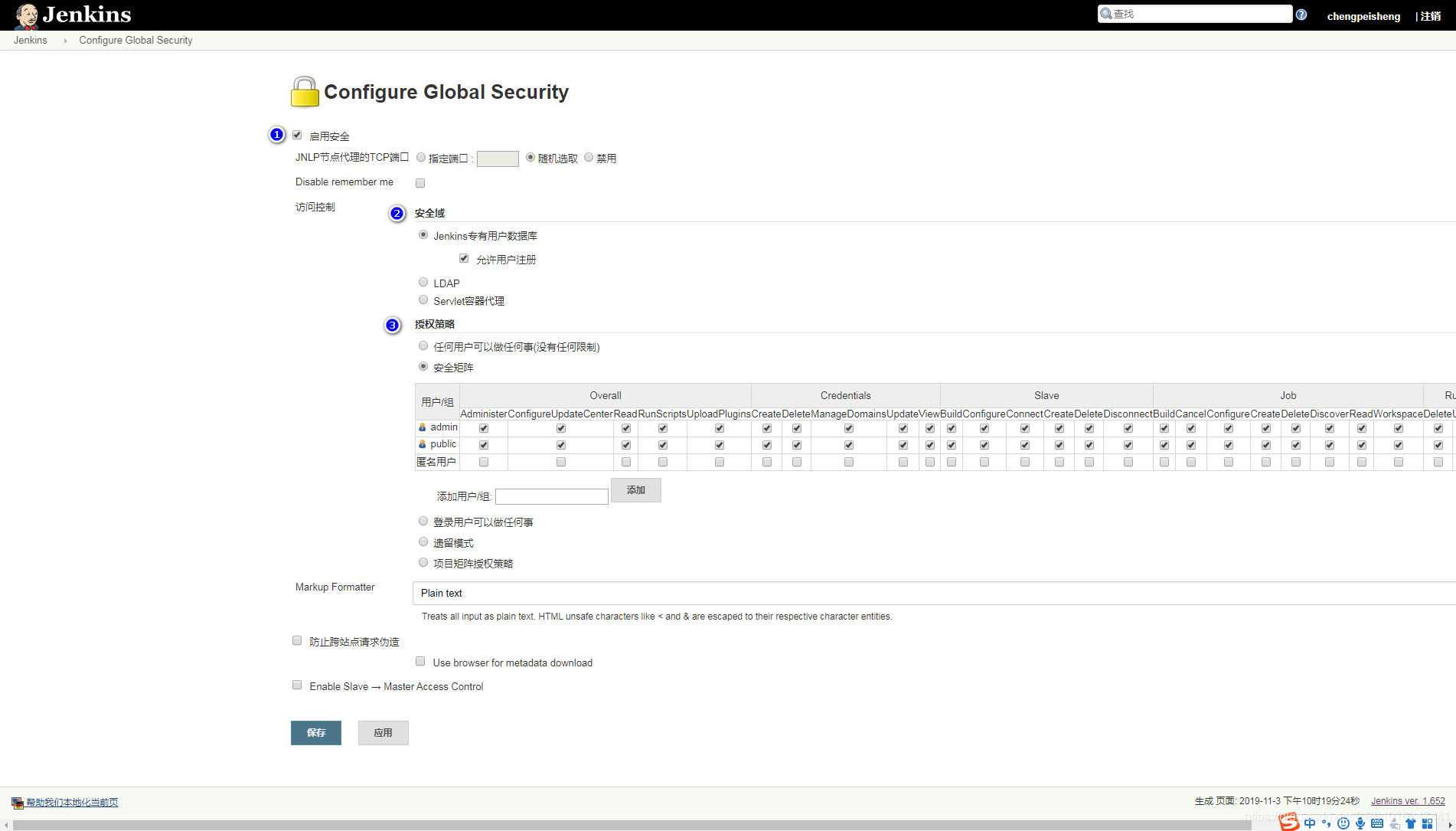The height and width of the screenshot is (831, 1456).
Task: Click the admin user icon in matrix
Action: [422, 427]
